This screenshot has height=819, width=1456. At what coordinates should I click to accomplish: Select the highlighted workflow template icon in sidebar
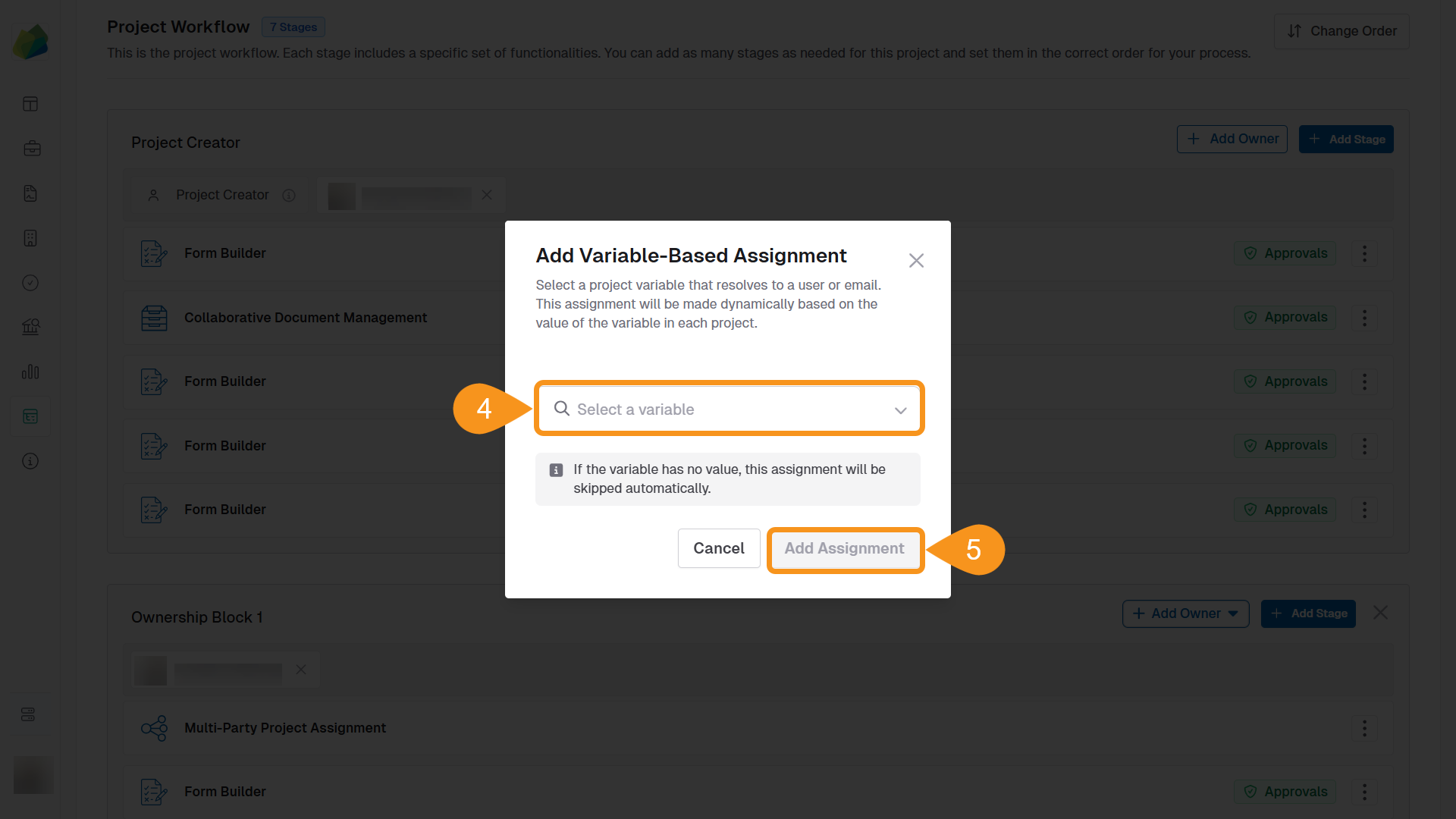[30, 416]
